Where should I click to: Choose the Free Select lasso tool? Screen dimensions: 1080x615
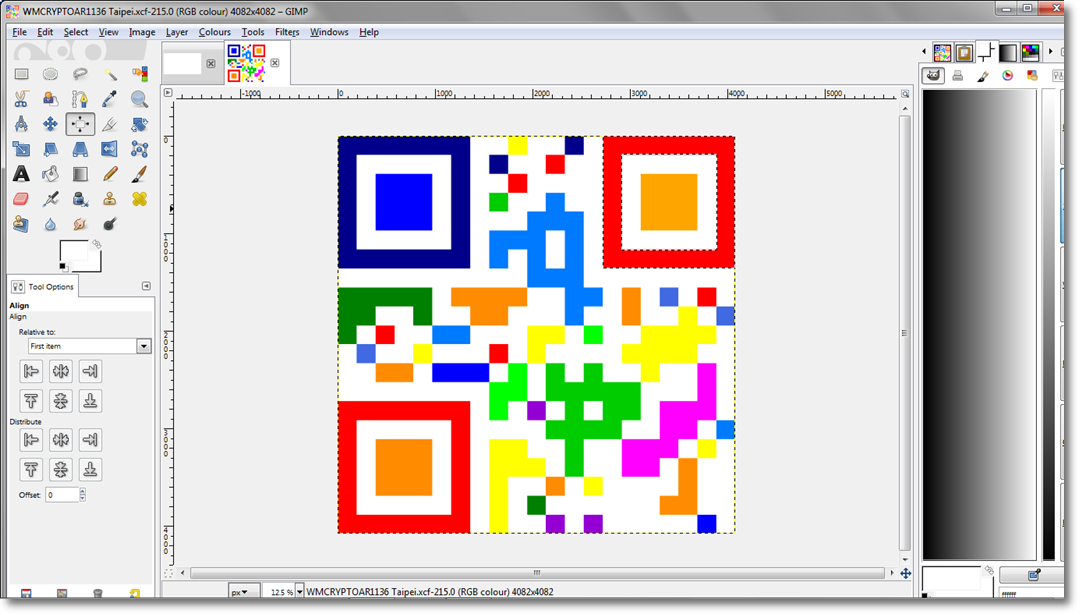[x=80, y=74]
